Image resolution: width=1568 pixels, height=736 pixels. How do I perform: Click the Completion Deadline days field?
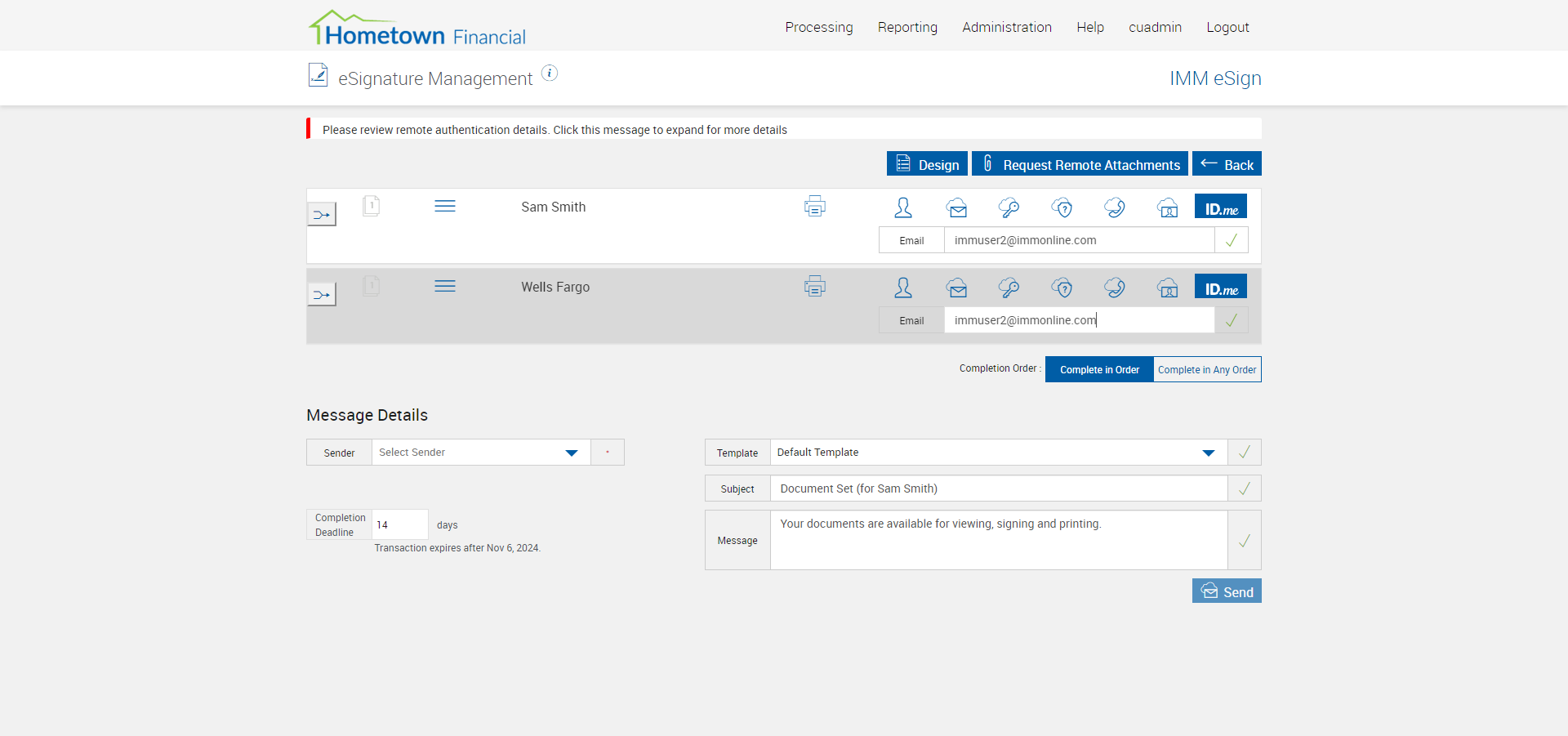(399, 524)
